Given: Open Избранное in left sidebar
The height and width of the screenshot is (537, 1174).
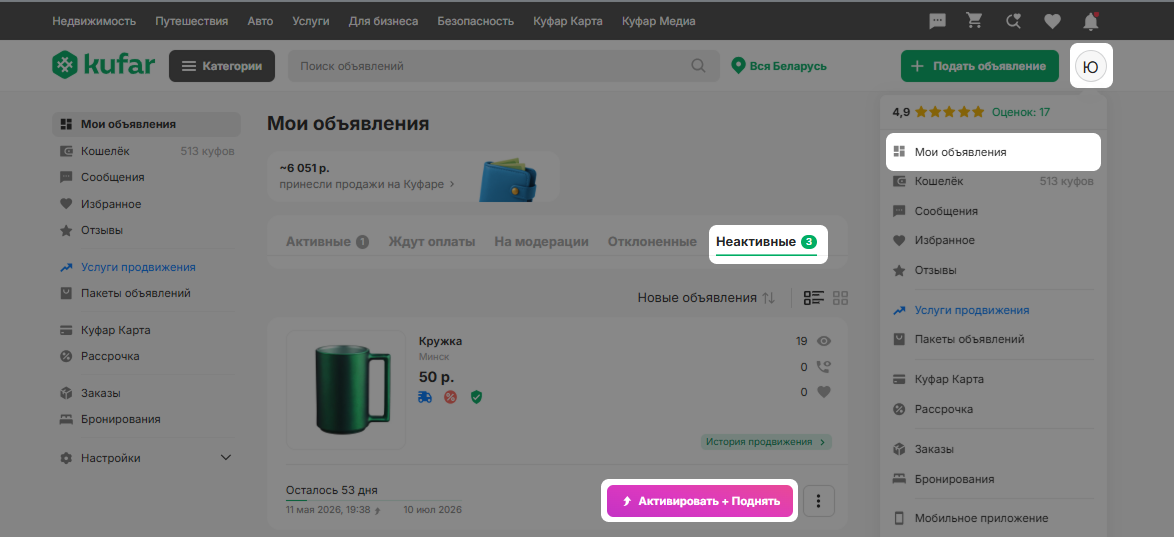Looking at the screenshot, I should point(147,204).
